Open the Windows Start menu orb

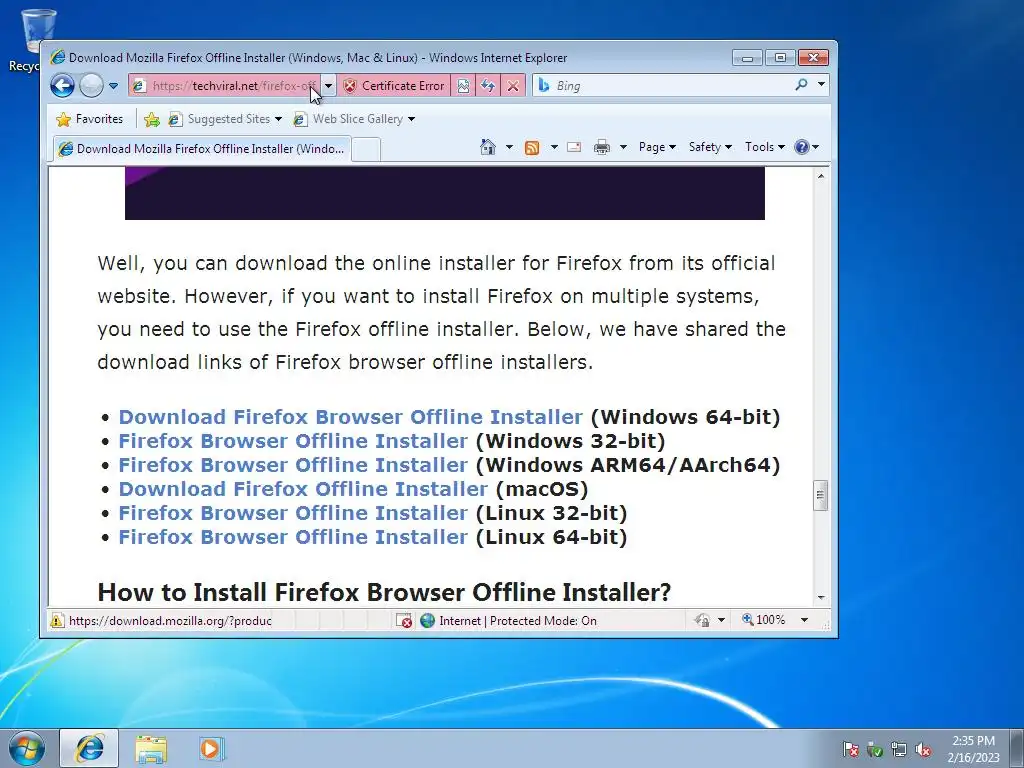27,748
